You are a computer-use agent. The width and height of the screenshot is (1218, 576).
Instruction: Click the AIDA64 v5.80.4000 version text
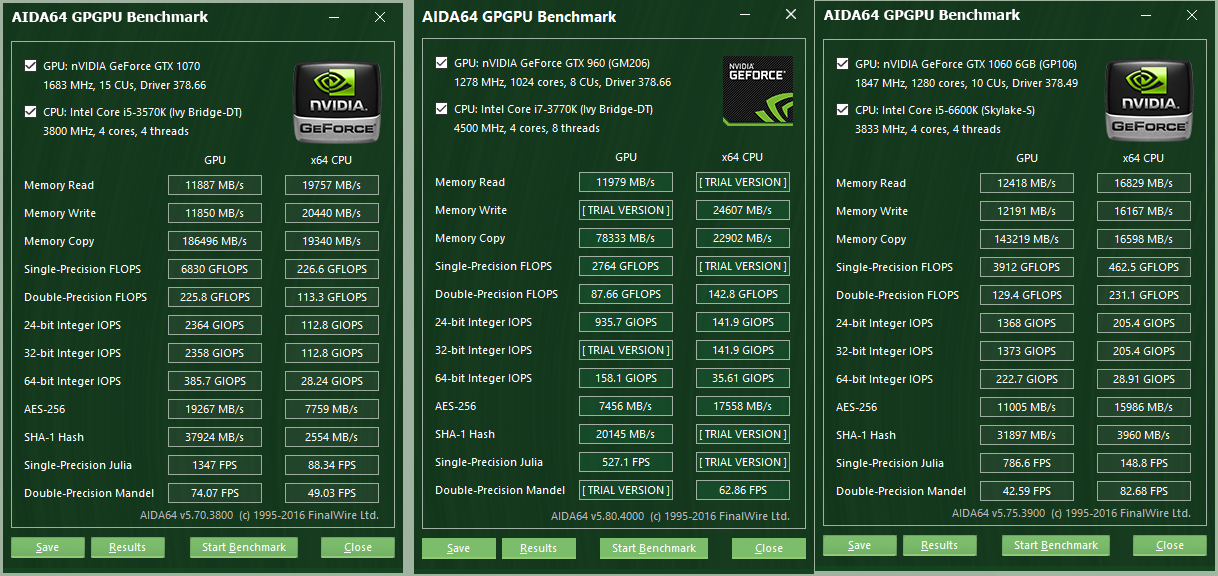(598, 516)
